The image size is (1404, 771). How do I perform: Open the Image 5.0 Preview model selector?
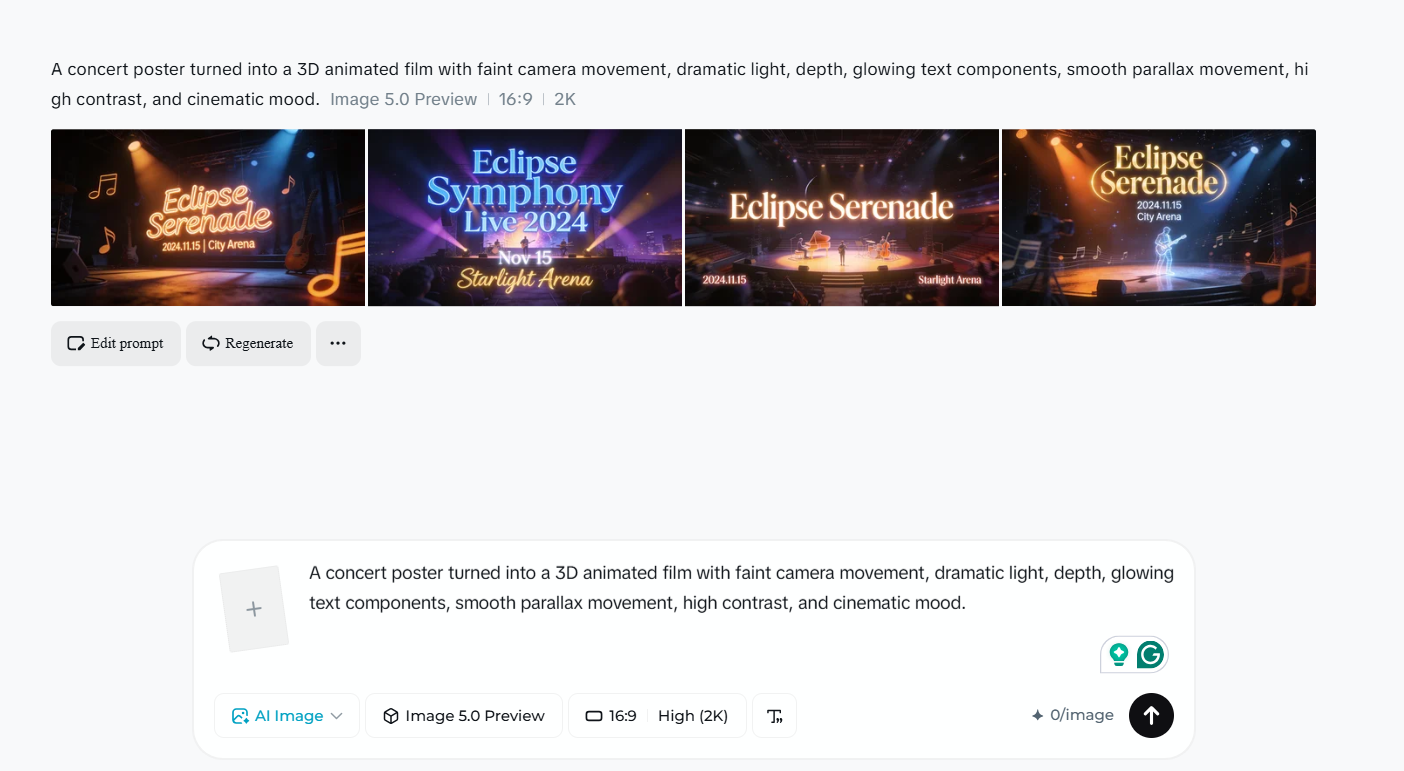click(464, 716)
